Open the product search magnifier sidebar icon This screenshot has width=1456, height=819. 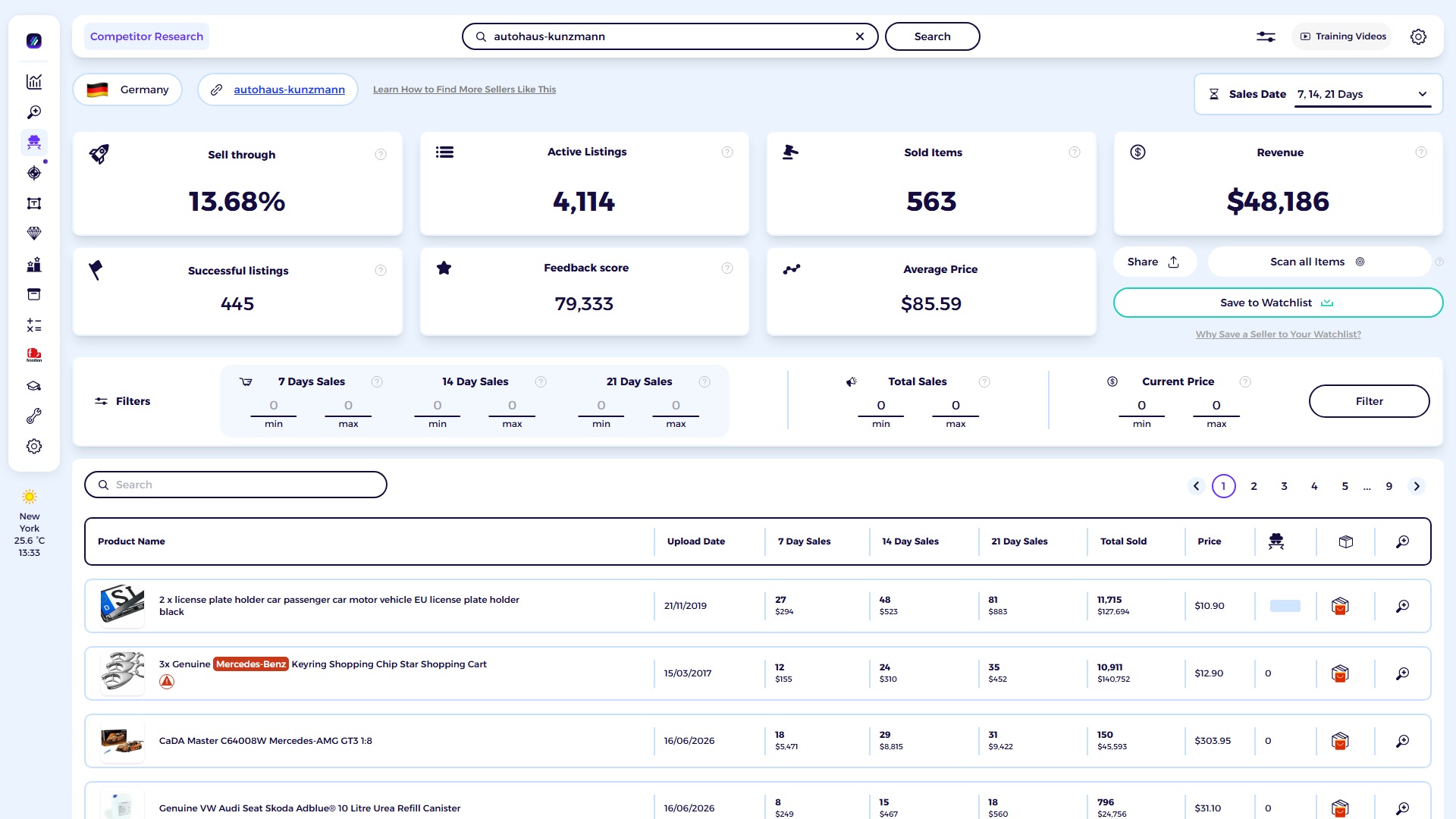[x=34, y=112]
